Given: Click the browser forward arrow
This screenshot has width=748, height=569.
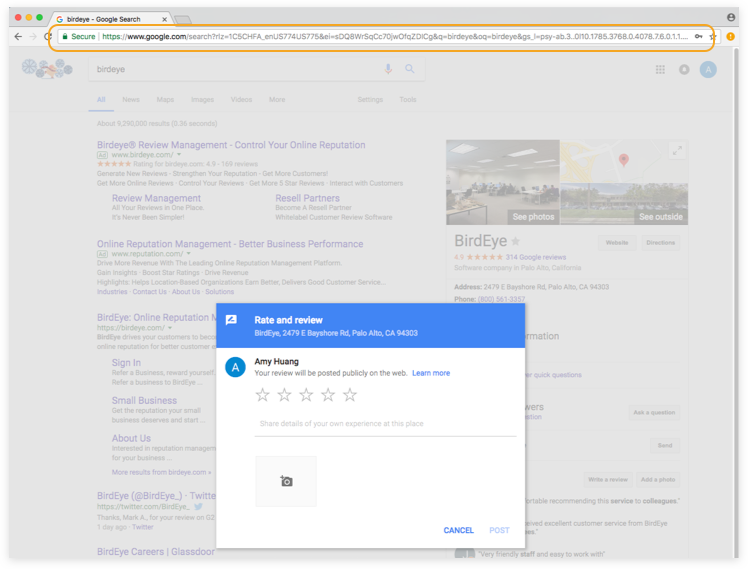Looking at the screenshot, I should [x=33, y=36].
